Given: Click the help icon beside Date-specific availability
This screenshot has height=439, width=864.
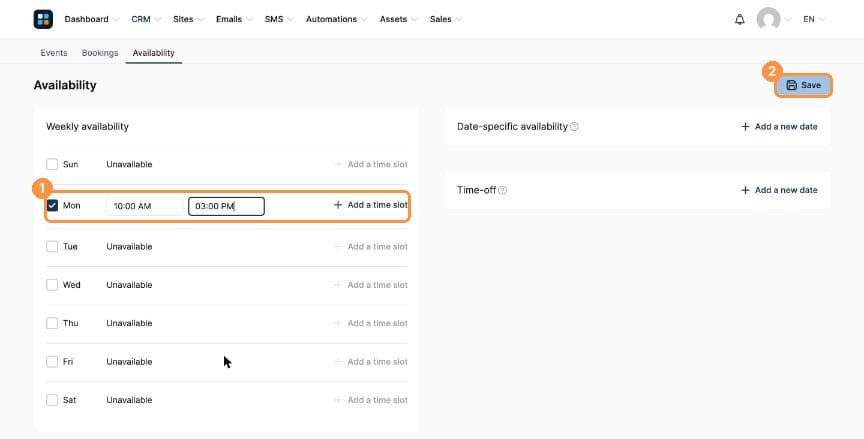Looking at the screenshot, I should (574, 127).
